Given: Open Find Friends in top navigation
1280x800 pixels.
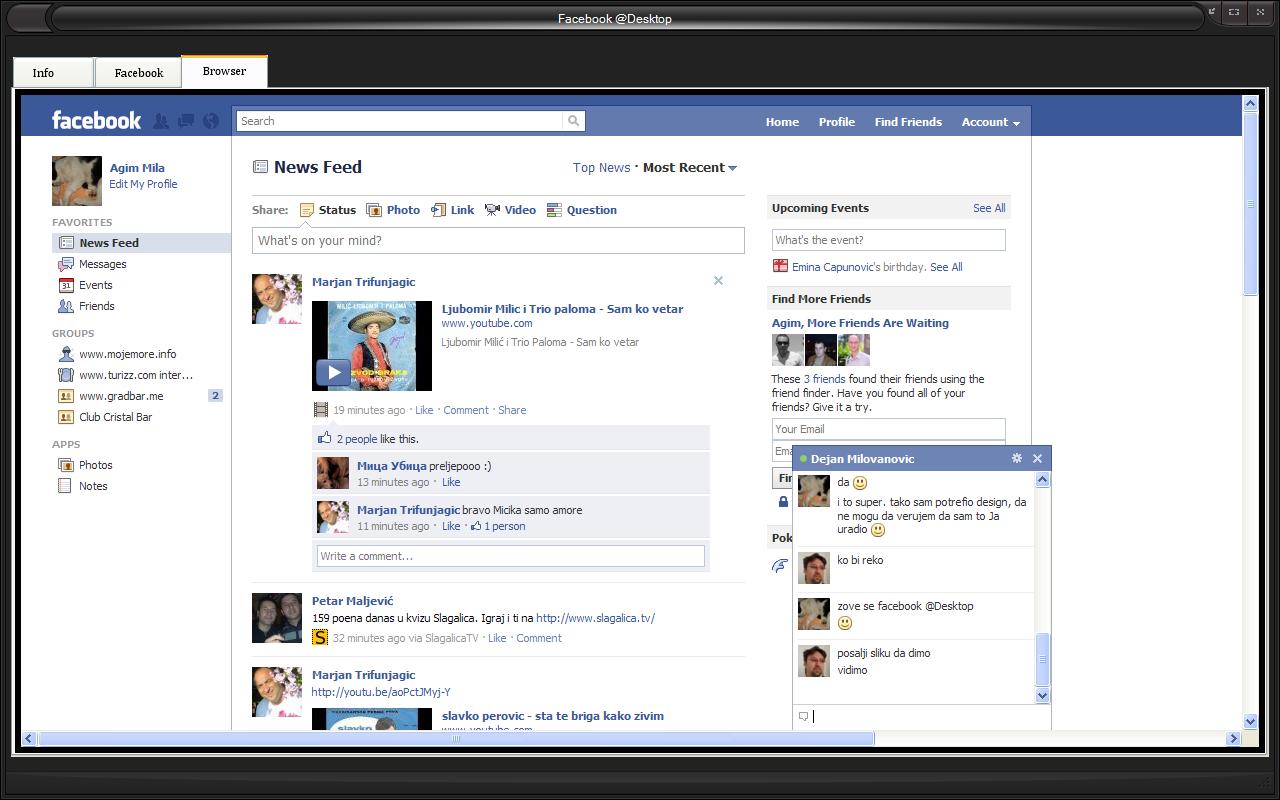Looking at the screenshot, I should click(x=908, y=122).
